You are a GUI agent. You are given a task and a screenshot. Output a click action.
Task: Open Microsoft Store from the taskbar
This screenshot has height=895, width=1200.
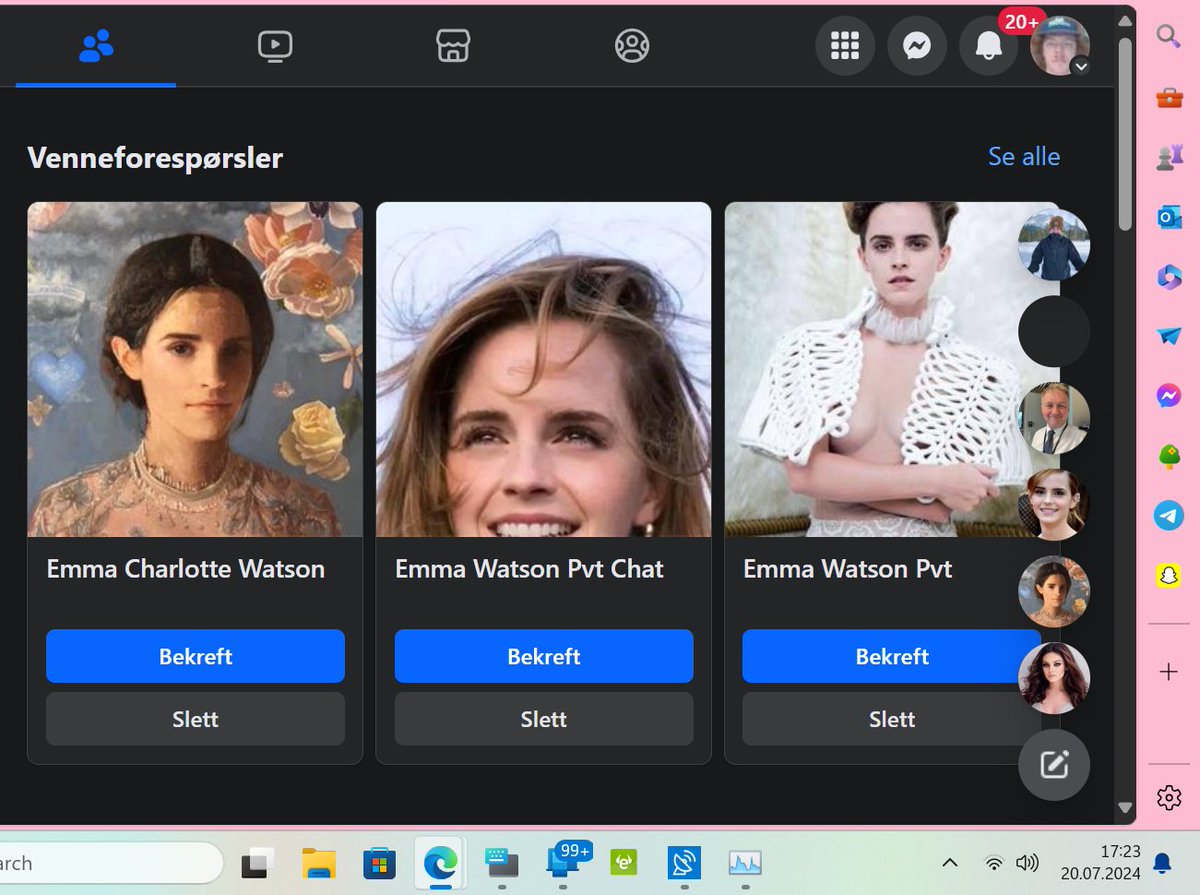(x=379, y=862)
